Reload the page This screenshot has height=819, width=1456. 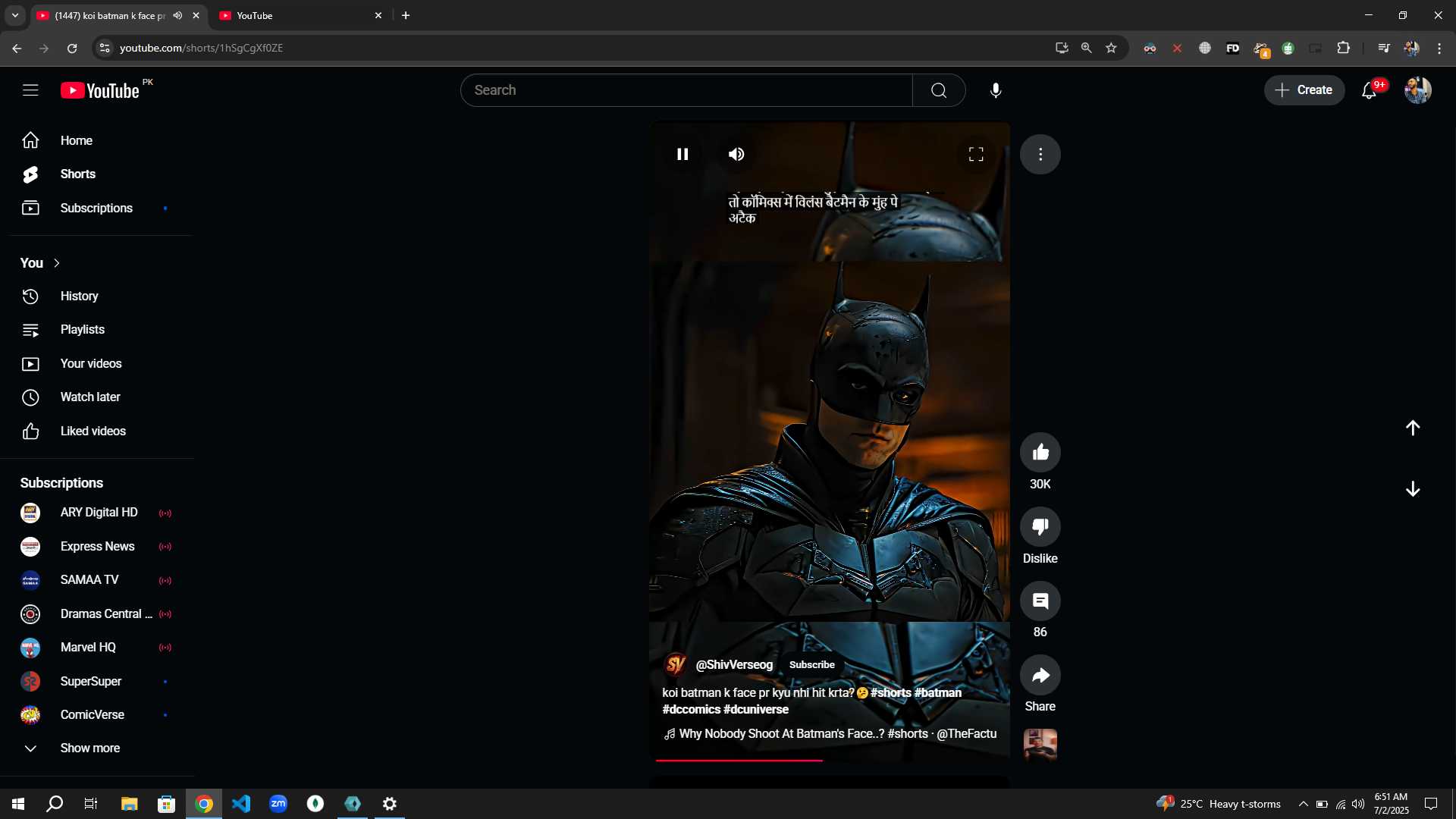[x=72, y=48]
